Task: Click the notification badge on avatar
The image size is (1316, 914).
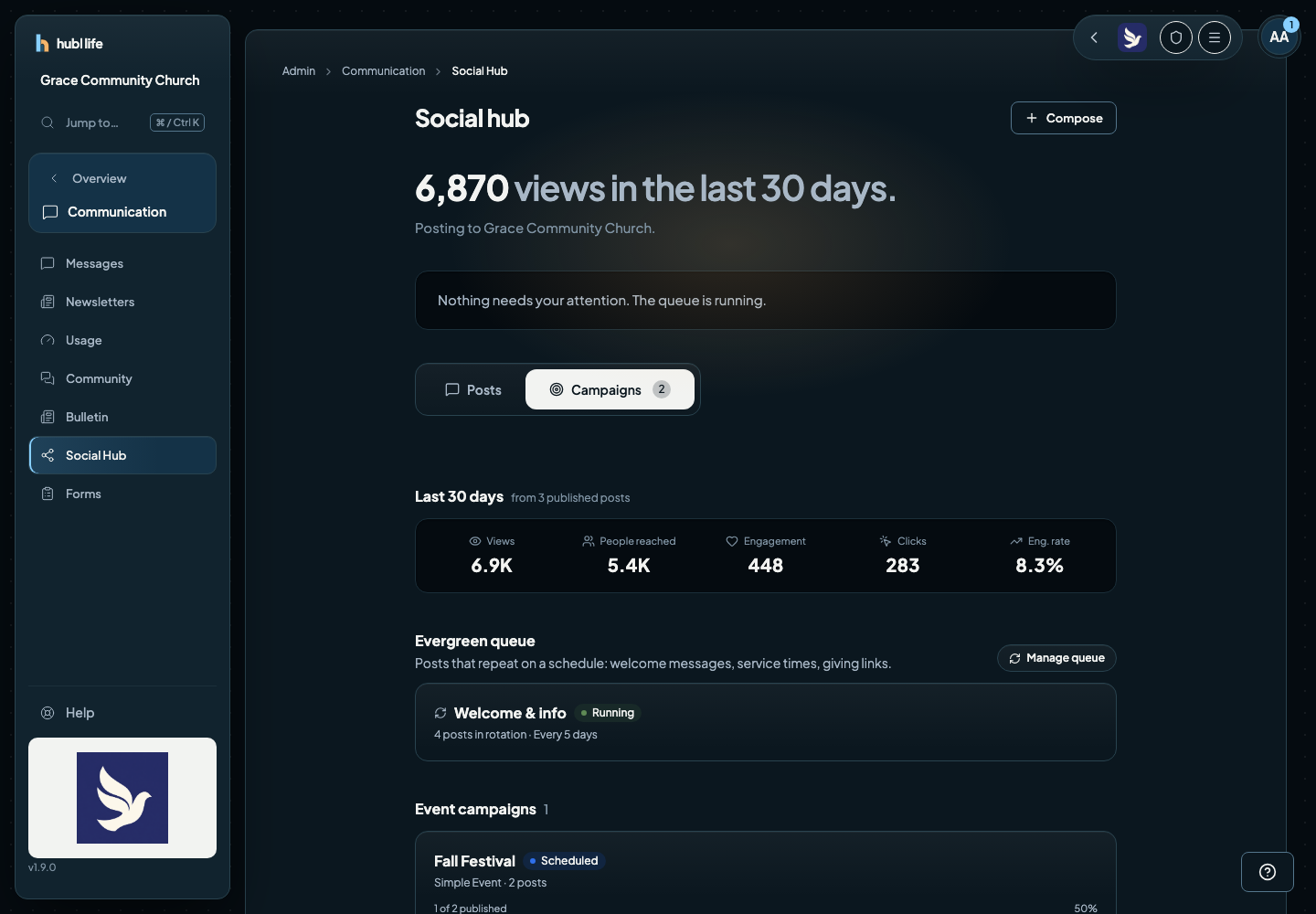Action: tap(1290, 25)
